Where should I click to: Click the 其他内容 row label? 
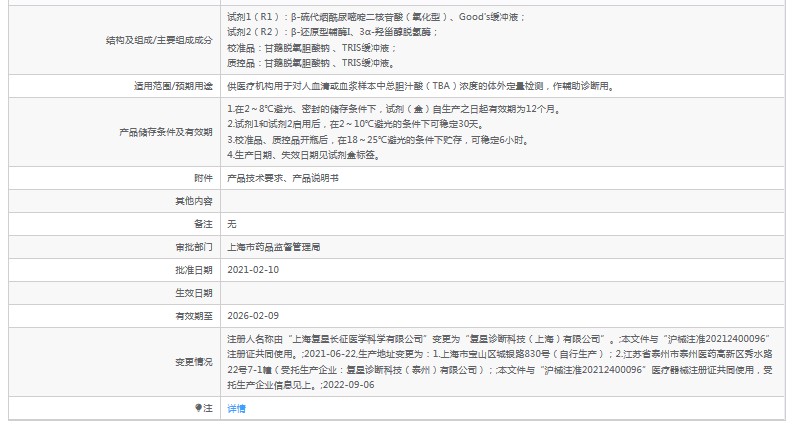point(194,201)
